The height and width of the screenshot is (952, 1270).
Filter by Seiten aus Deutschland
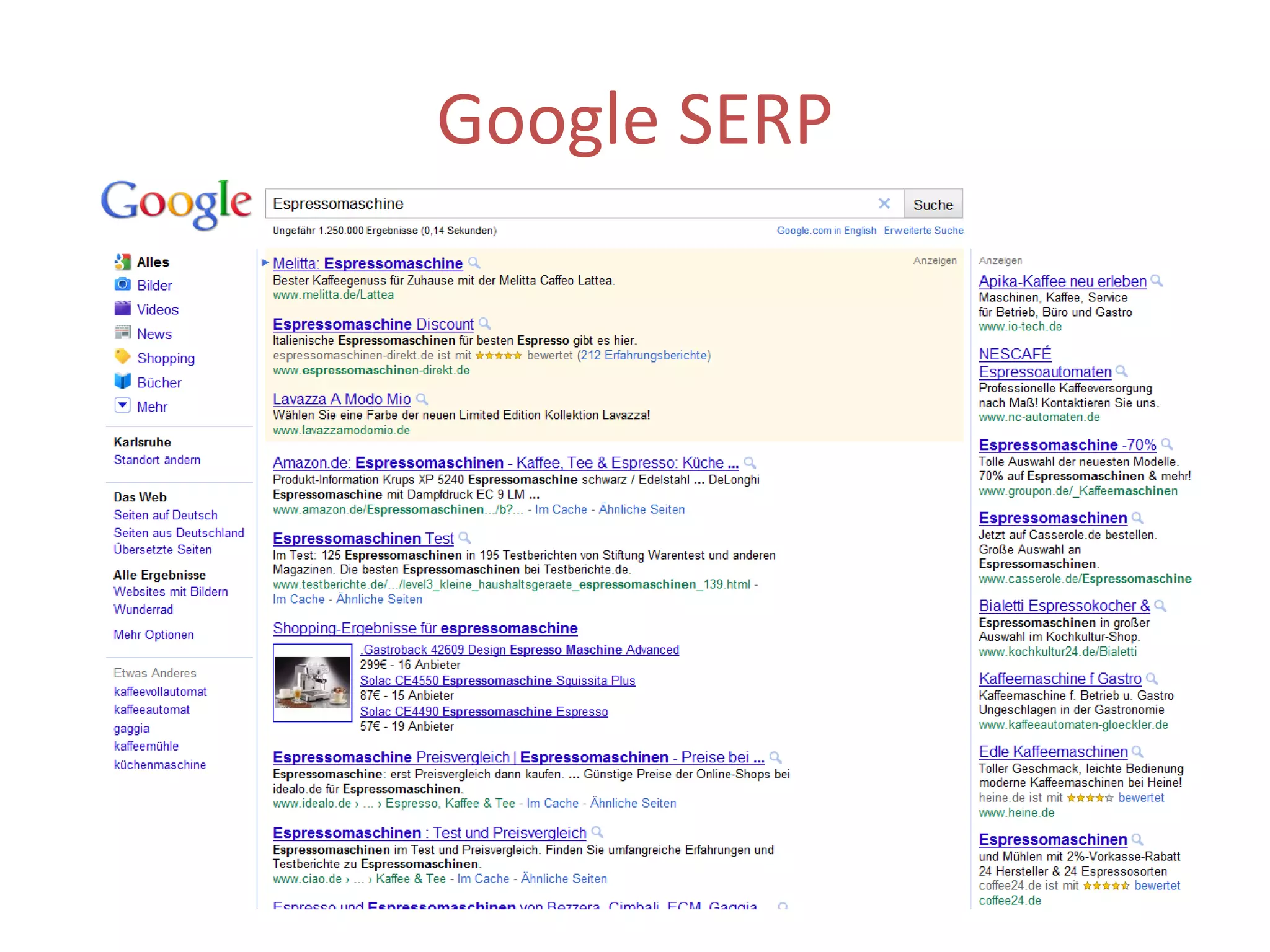coord(179,532)
